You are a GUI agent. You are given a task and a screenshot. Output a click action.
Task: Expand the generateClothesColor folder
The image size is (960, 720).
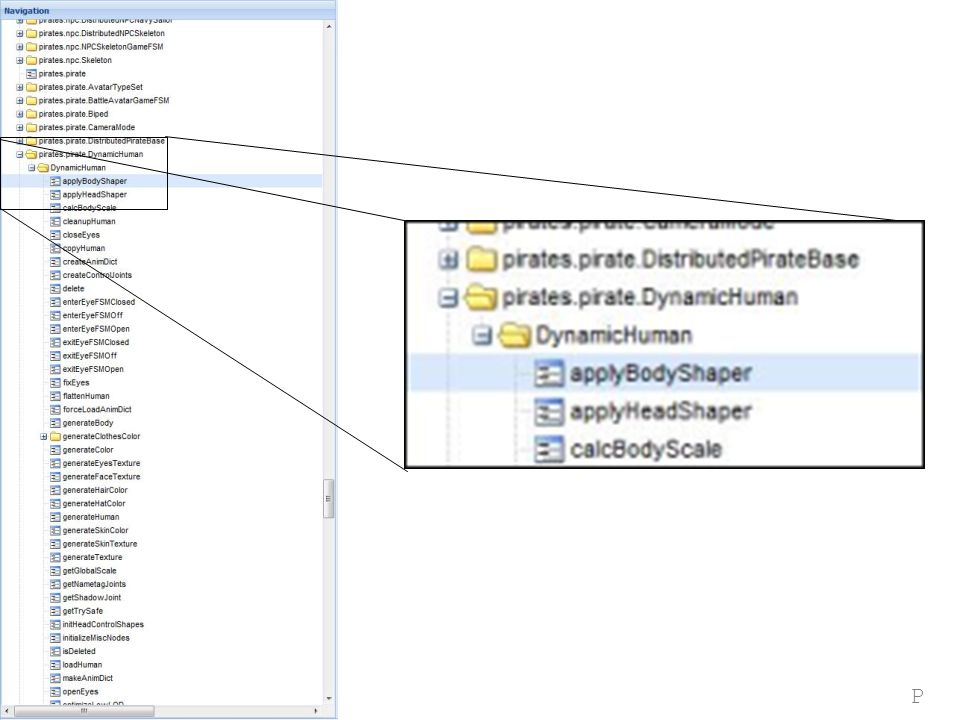point(43,437)
